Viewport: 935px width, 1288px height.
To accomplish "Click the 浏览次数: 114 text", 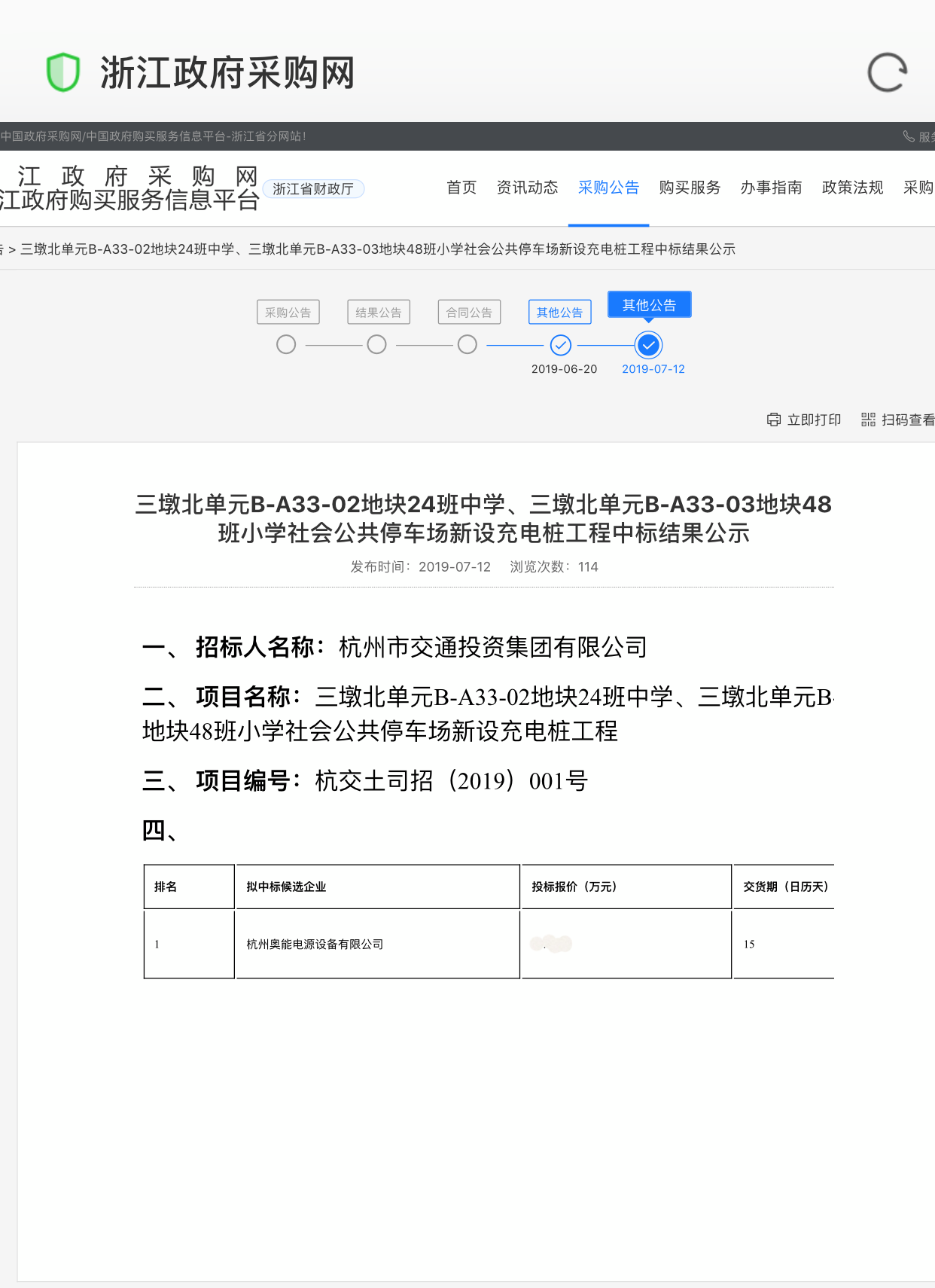I will tap(554, 566).
